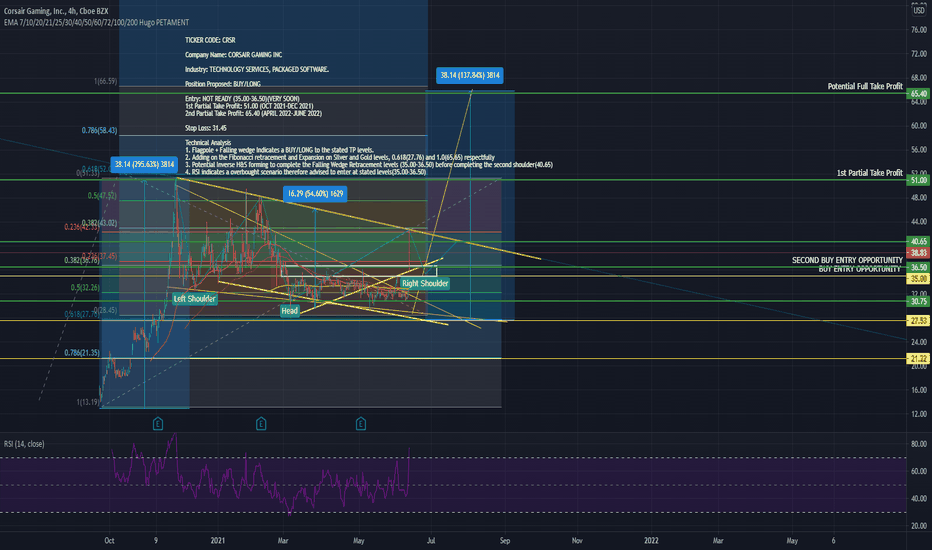This screenshot has width=932, height=550.
Task: Click 44.00 on the price scale
Action: pos(919,221)
